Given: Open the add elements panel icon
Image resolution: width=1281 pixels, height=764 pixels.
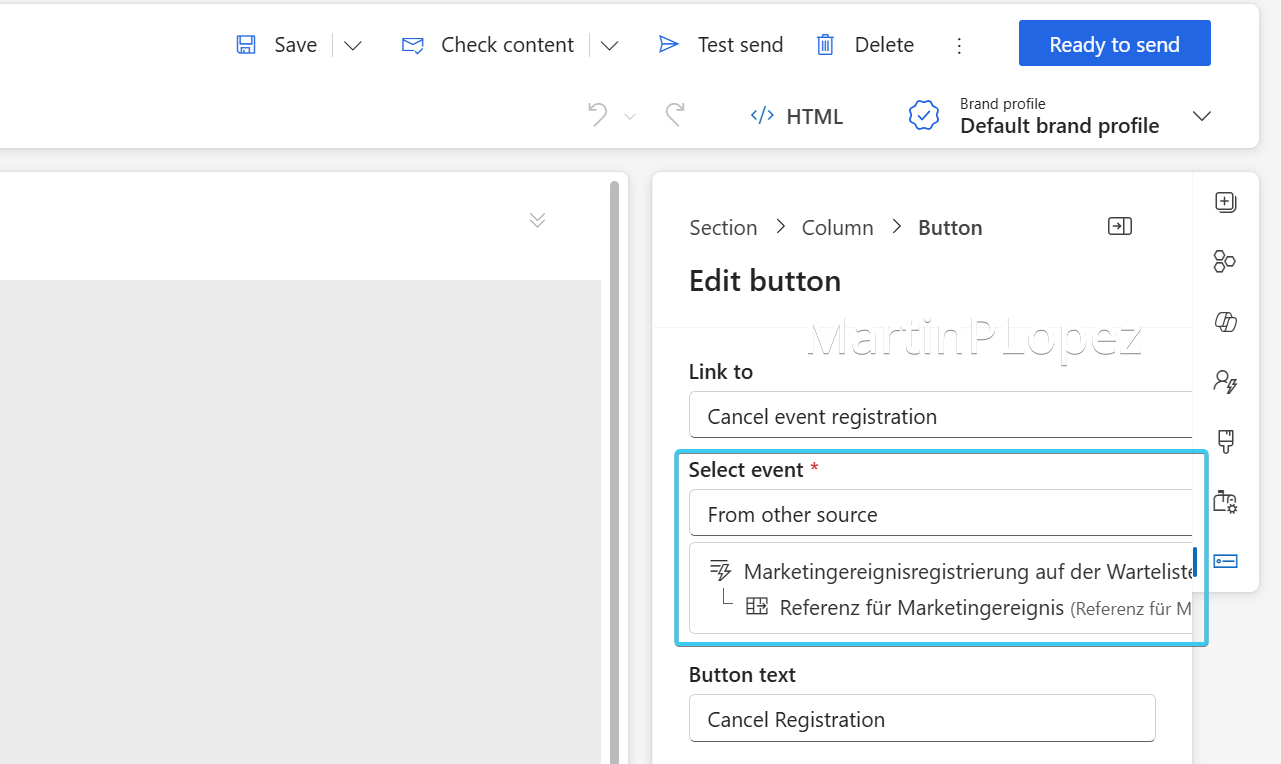Looking at the screenshot, I should [1225, 201].
